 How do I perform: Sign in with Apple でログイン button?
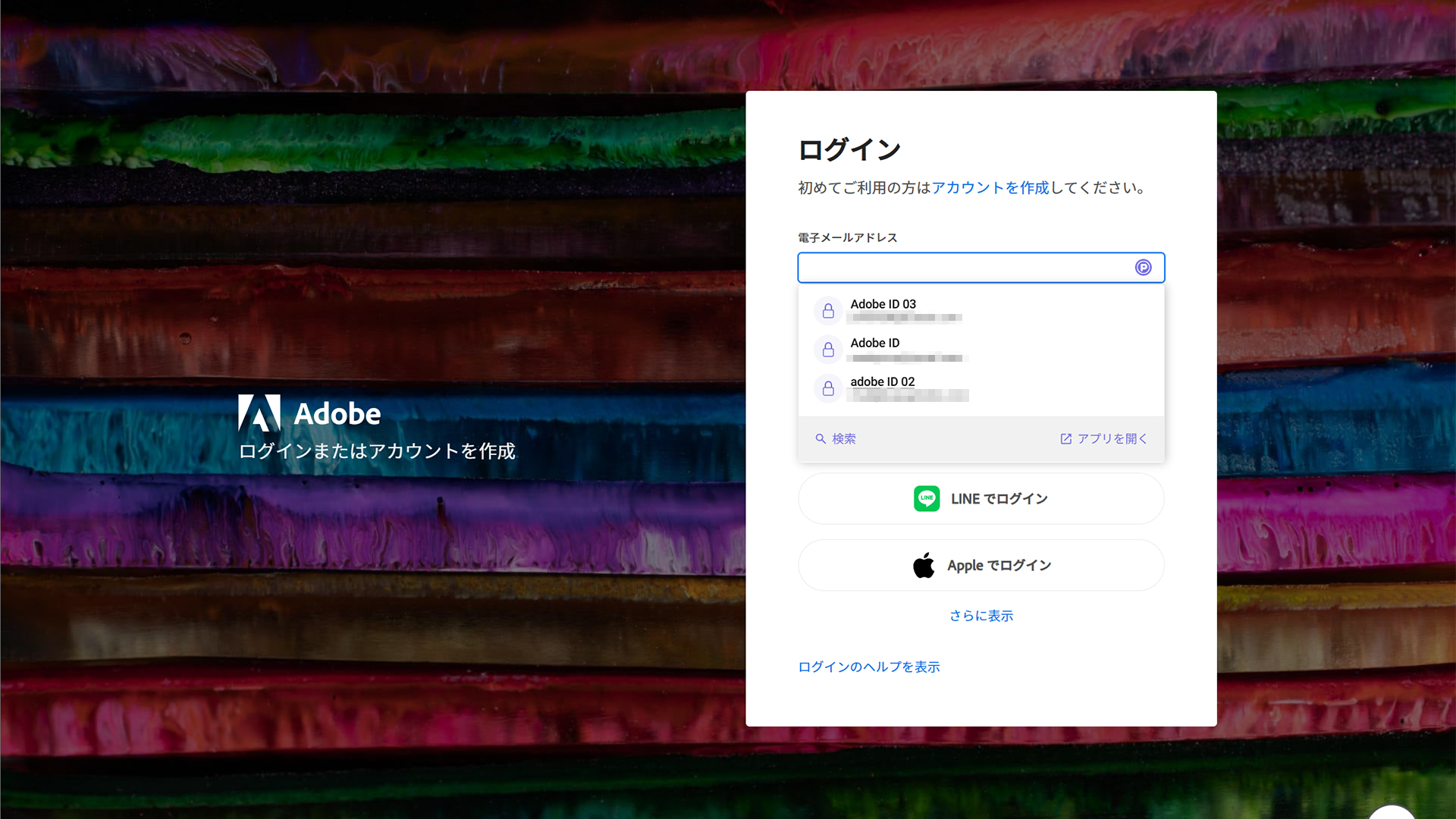981,565
